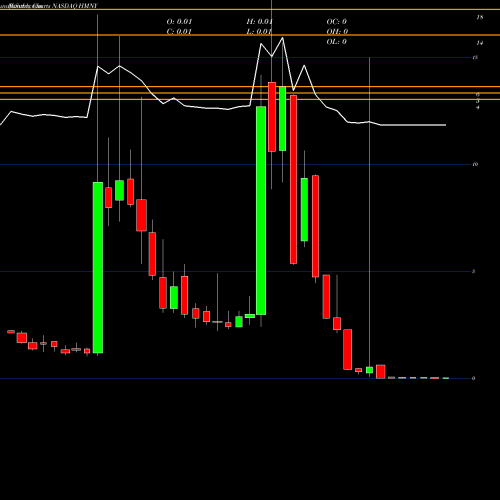This screenshot has width=500, height=500.
Task: Click the 10 price axis label
Action: click(x=475, y=164)
